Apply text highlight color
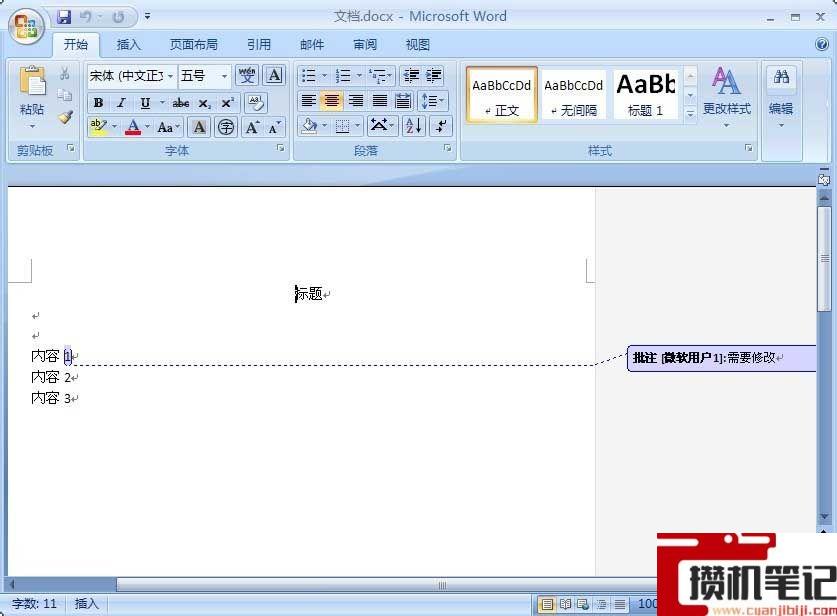Screen dimensions: 837x616 pyautogui.click(x=98, y=127)
